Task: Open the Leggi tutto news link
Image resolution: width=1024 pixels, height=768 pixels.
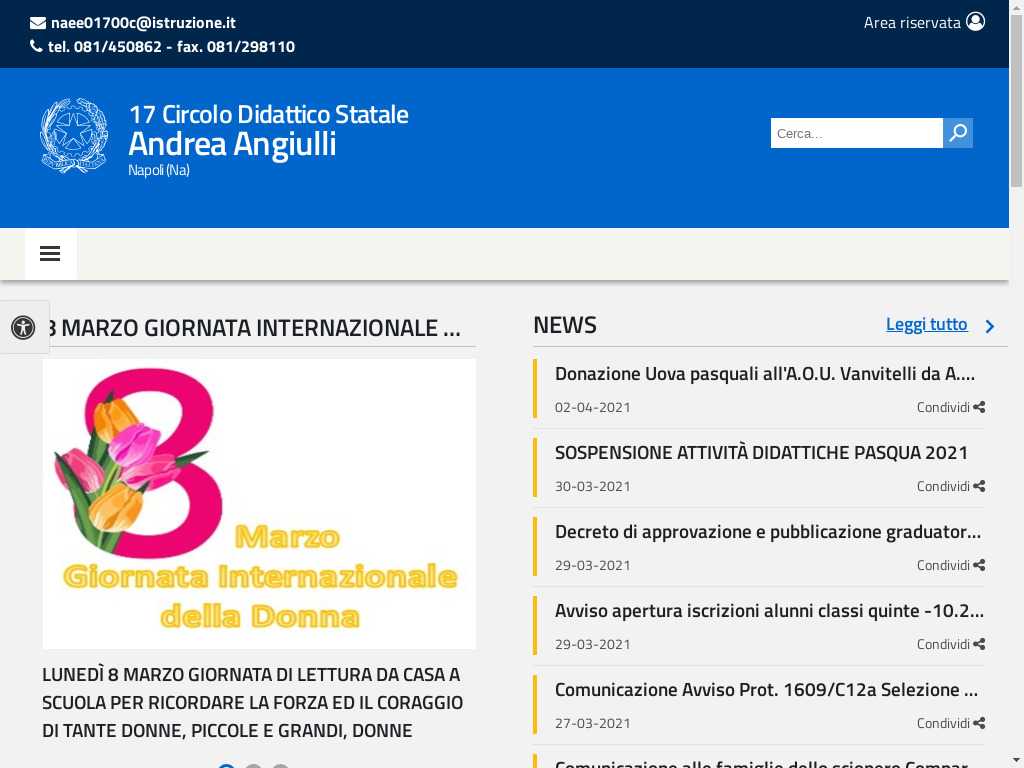Action: (x=926, y=324)
